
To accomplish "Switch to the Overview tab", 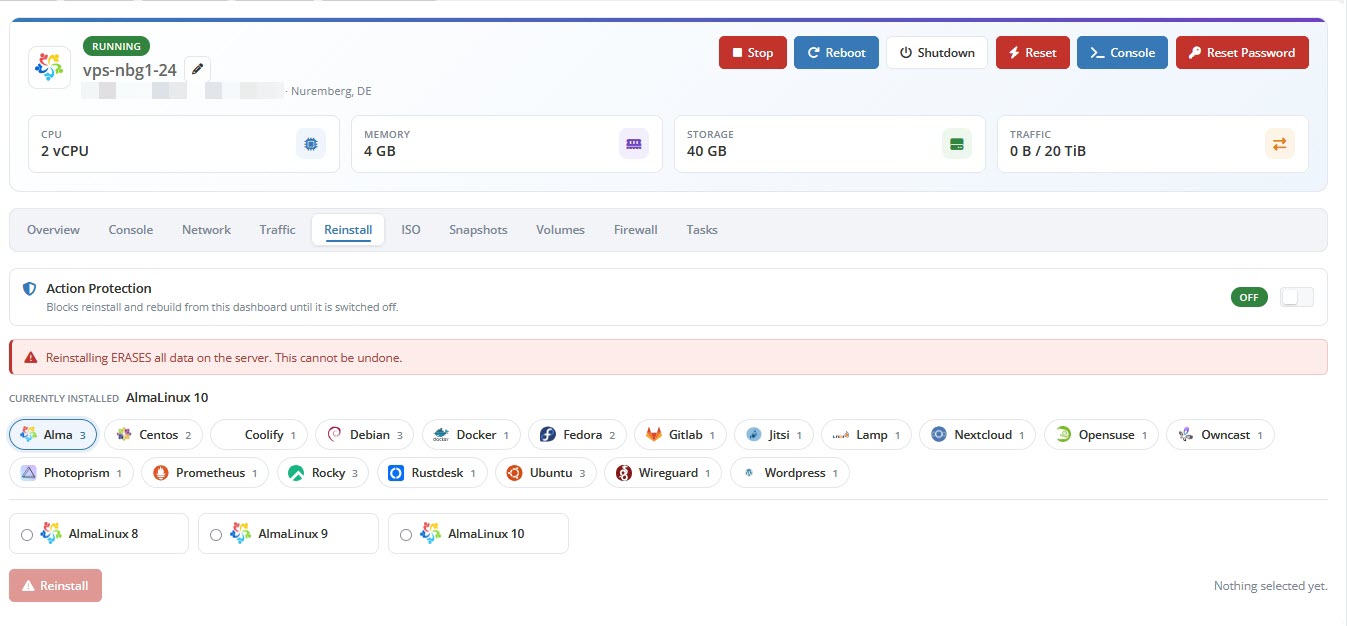I will (53, 230).
